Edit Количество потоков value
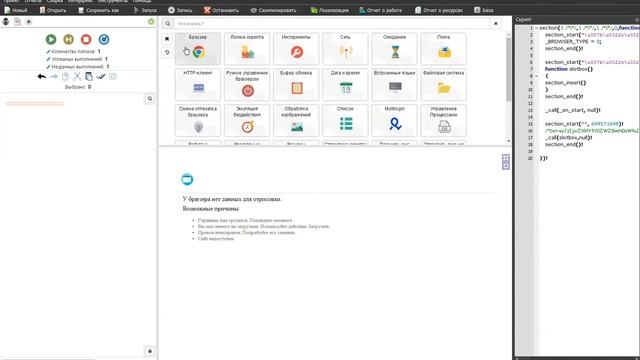The height and width of the screenshot is (360, 640). click(73, 51)
